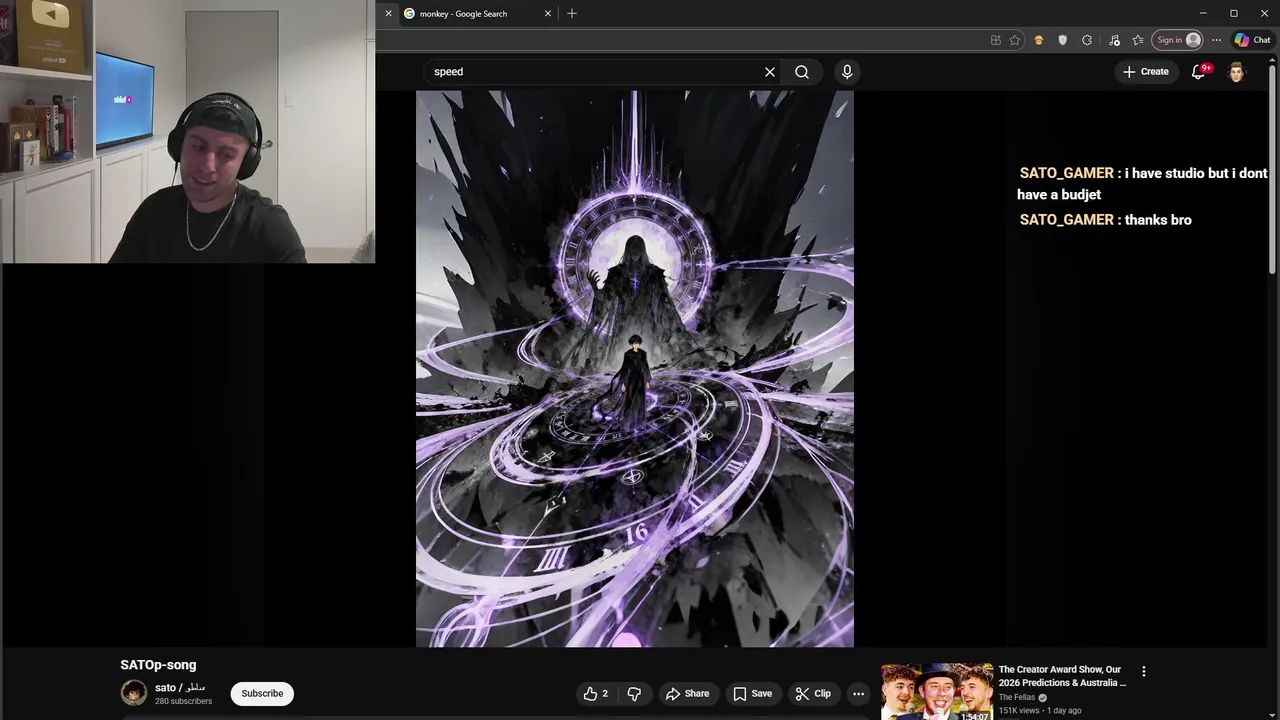Screen dimensions: 1280x720
Task: Open the shield extension icon
Action: point(1063,40)
